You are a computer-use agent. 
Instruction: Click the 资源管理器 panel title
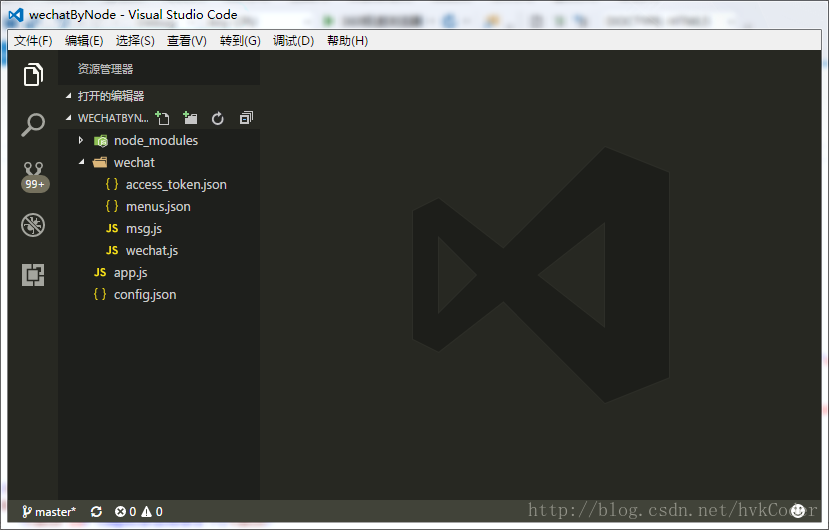pyautogui.click(x=105, y=69)
